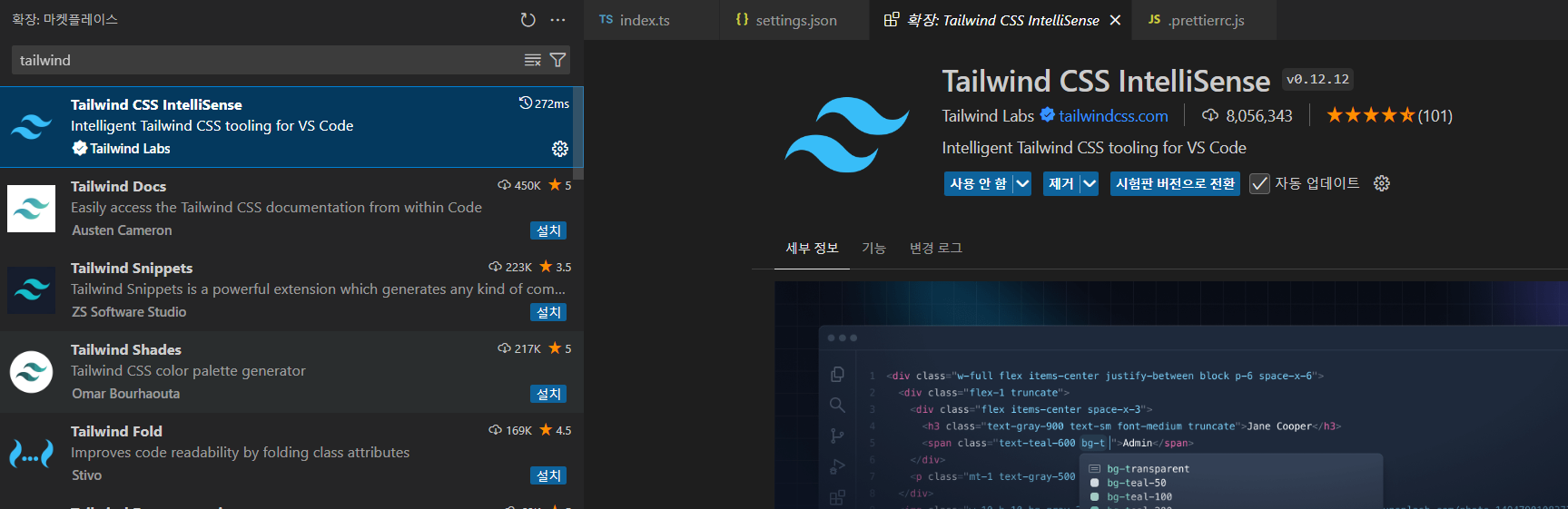Click source control icon in preview screenshot
The height and width of the screenshot is (509, 1568).
[x=837, y=436]
